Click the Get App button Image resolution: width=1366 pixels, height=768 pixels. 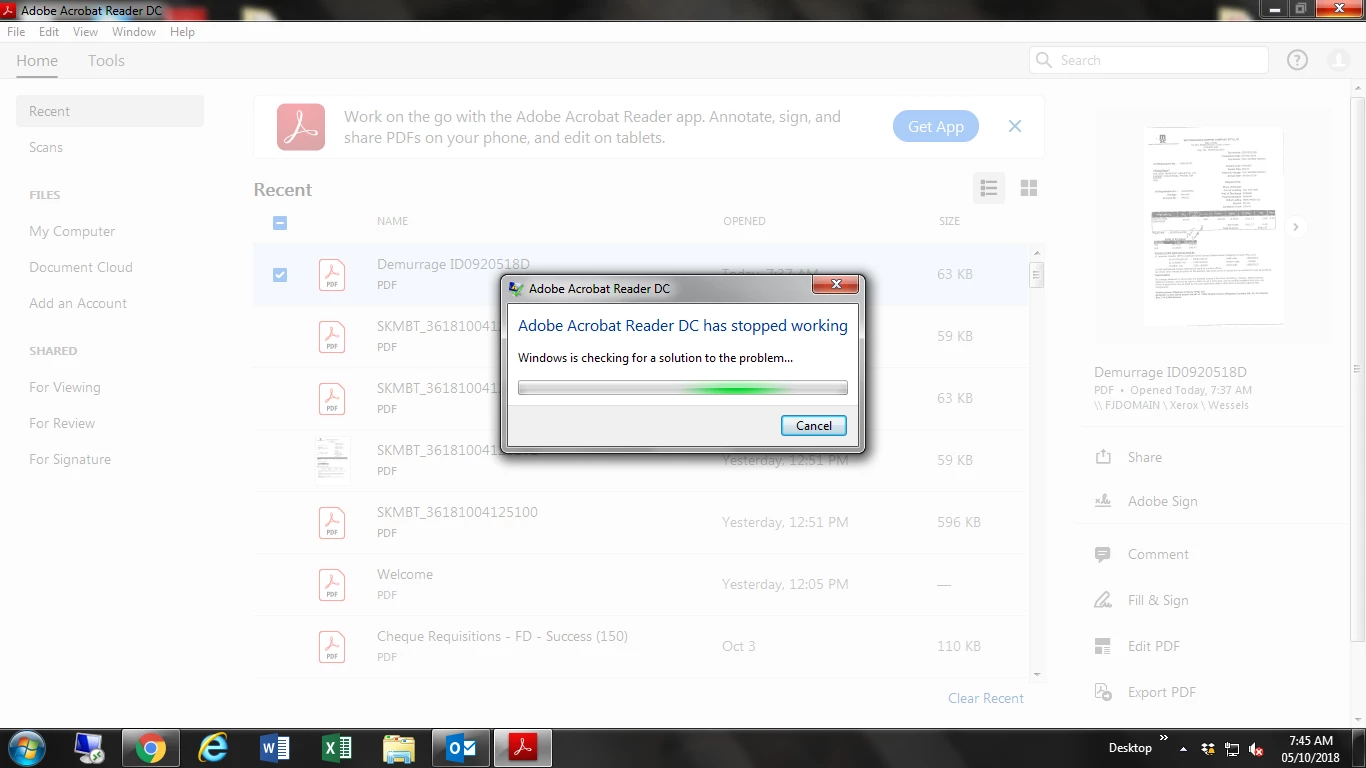(936, 126)
